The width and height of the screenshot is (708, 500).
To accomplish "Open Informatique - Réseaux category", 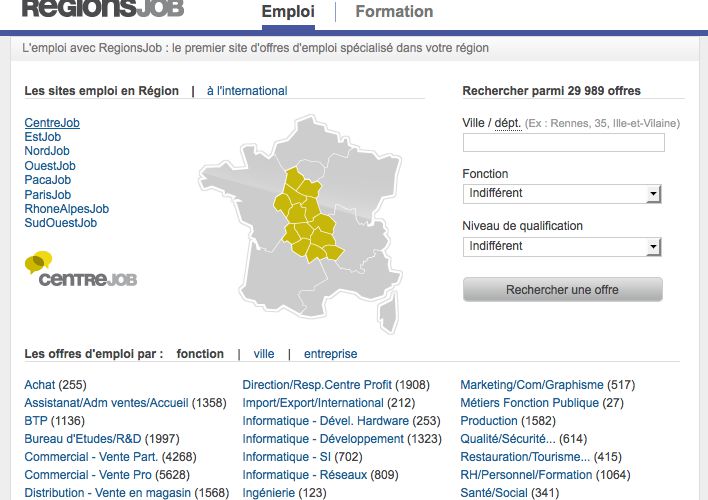I will tap(305, 475).
